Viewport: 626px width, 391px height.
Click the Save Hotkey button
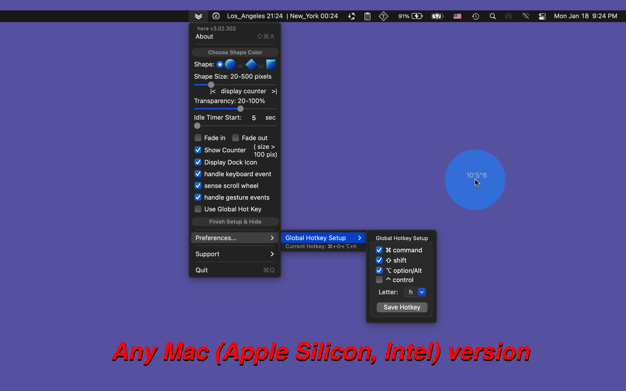pyautogui.click(x=402, y=307)
